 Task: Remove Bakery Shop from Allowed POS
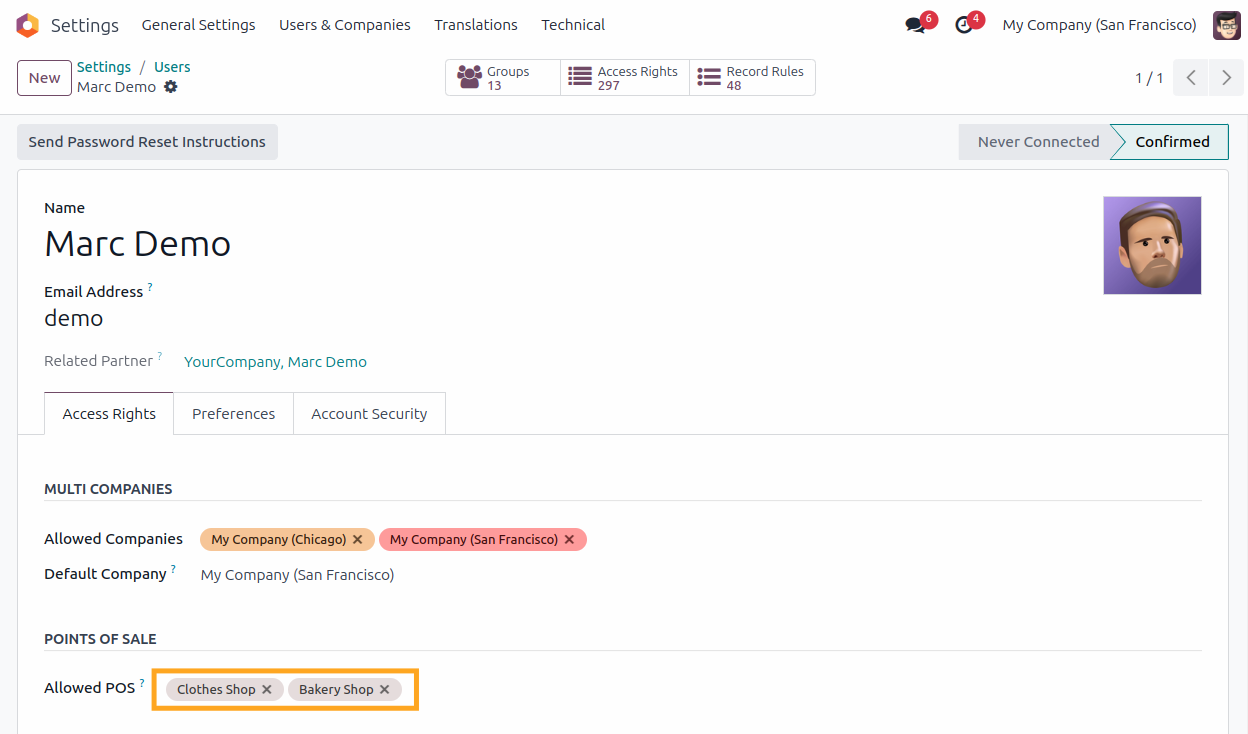385,690
